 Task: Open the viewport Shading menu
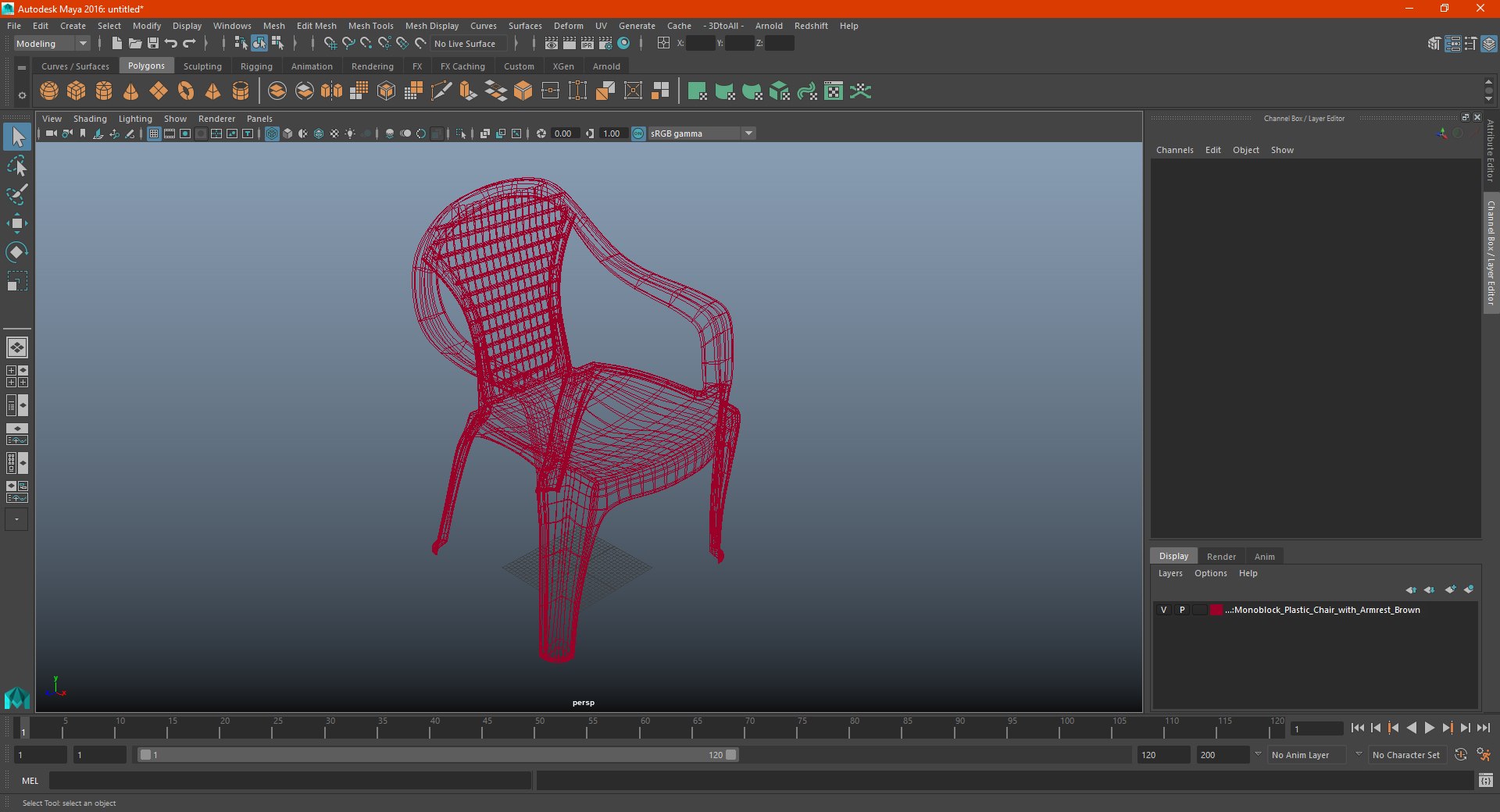90,119
